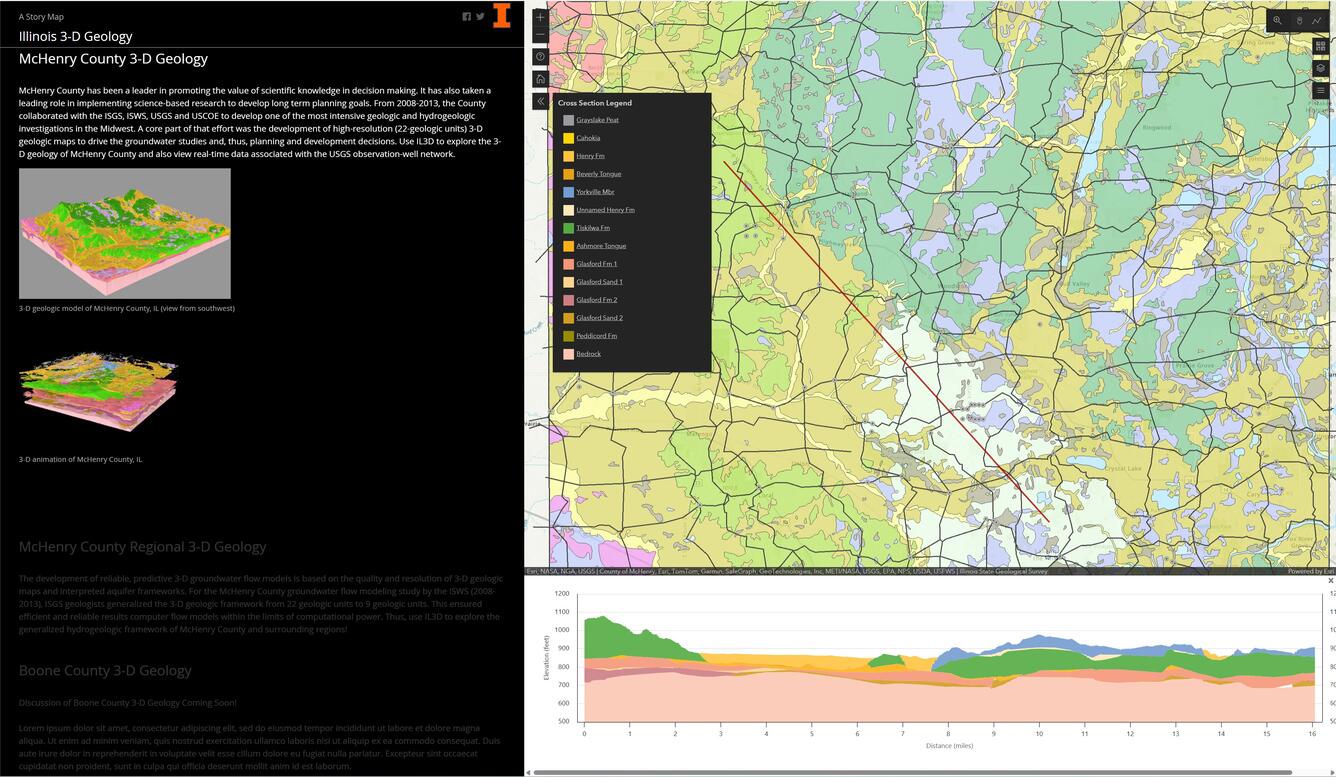Open the layers list panel
Viewport: 1336px width, 777px height.
click(x=1320, y=68)
